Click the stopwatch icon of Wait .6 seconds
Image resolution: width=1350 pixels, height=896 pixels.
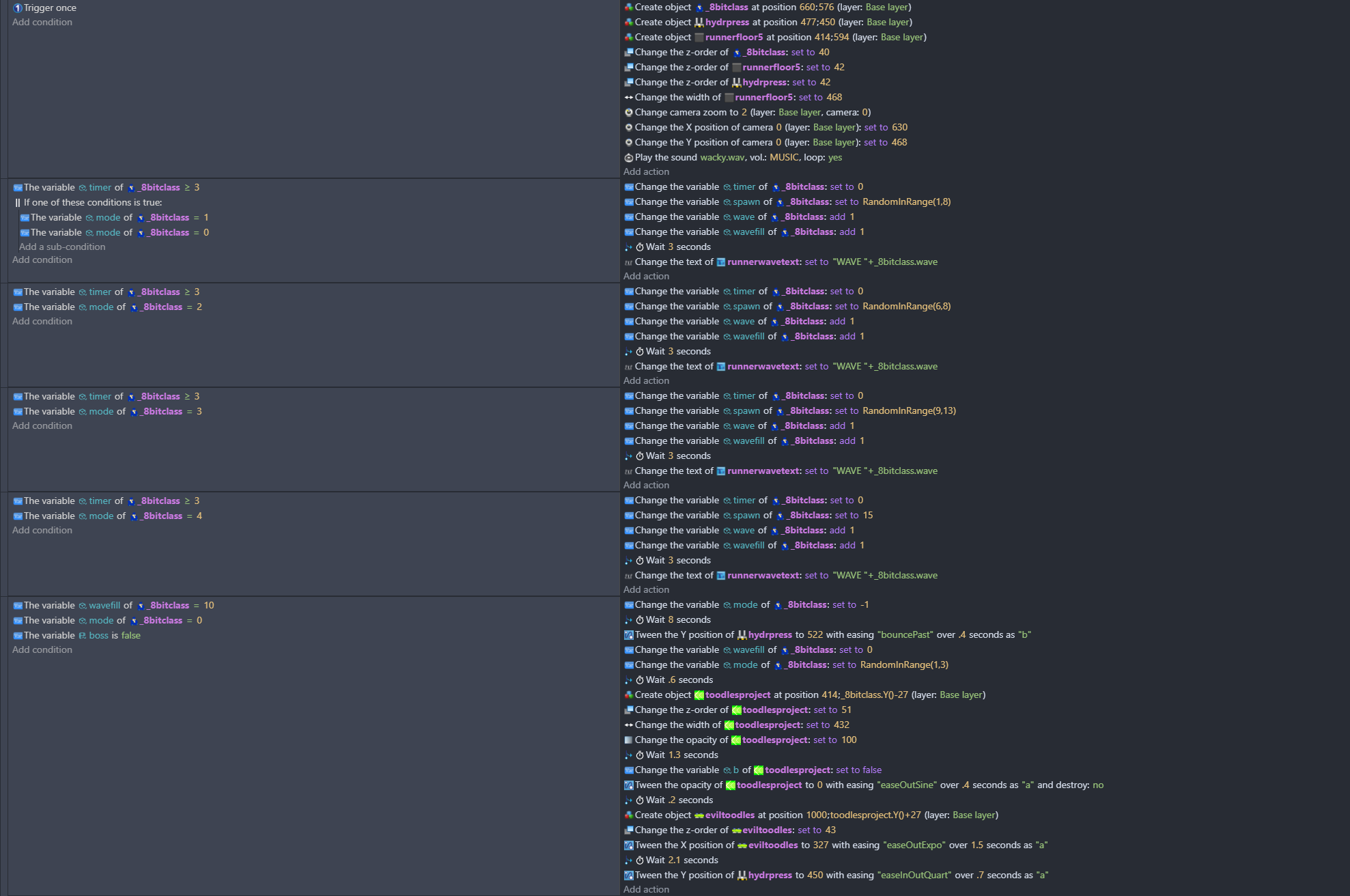pyautogui.click(x=640, y=680)
